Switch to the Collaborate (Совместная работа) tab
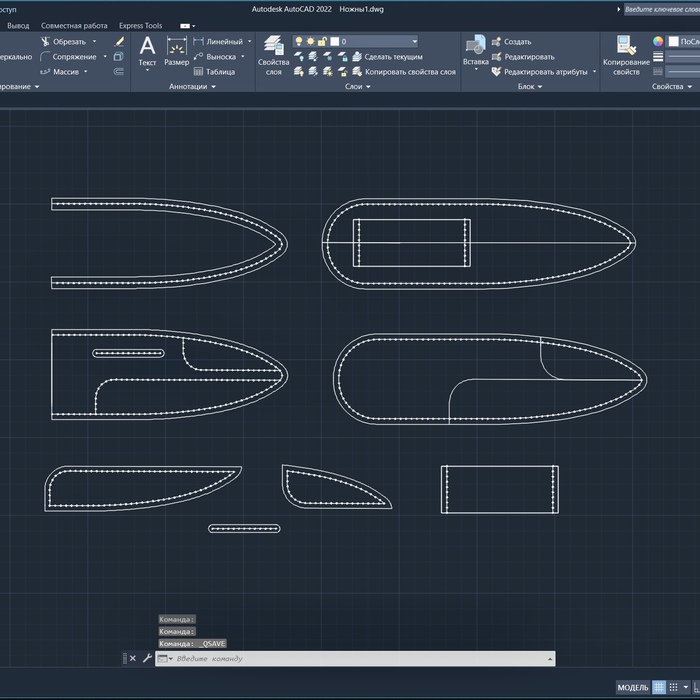This screenshot has width=700, height=700. 74,25
